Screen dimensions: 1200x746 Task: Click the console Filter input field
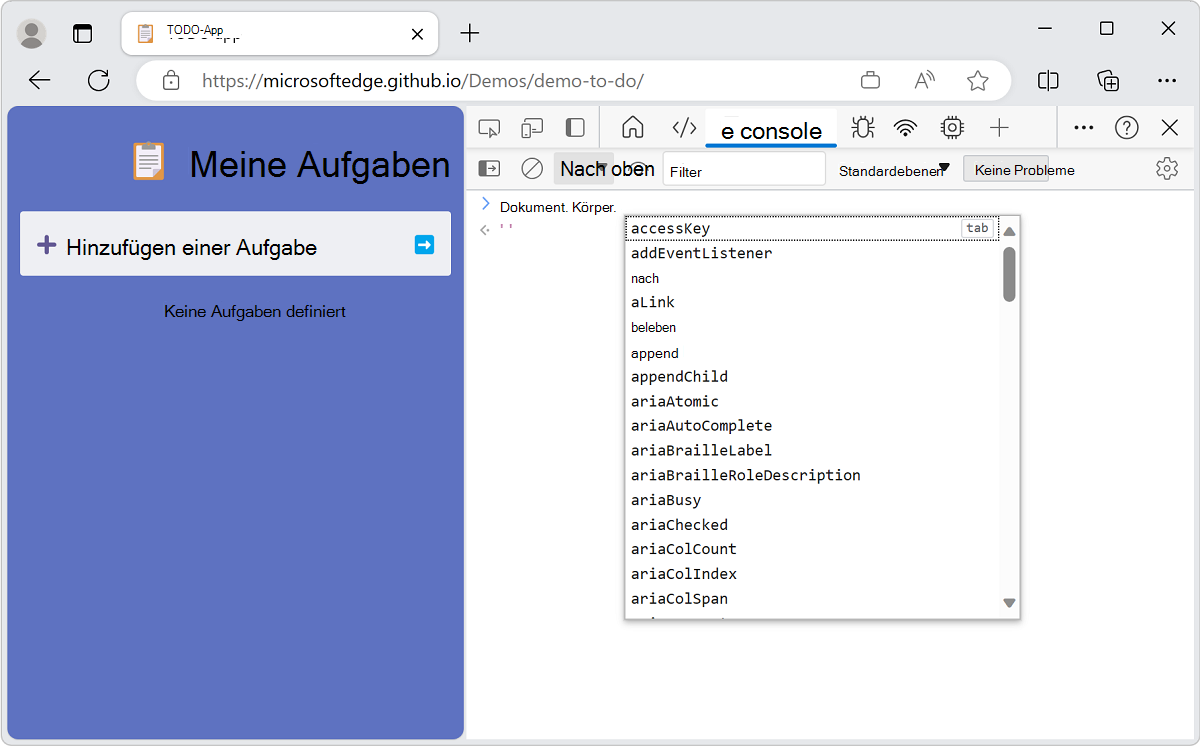744,168
